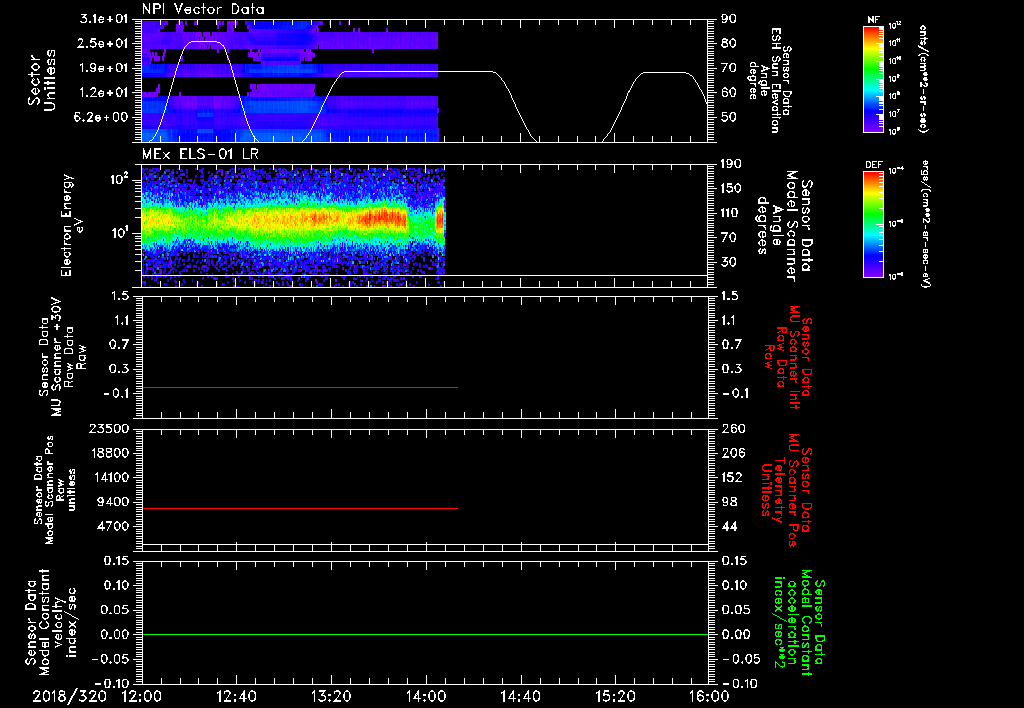Click the '2018/320' date label
Image resolution: width=1024 pixels, height=708 pixels.
click(69, 696)
